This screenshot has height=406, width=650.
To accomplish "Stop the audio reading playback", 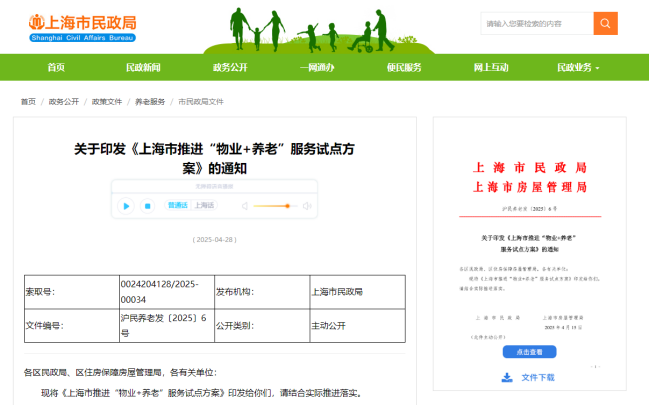I will (x=147, y=206).
